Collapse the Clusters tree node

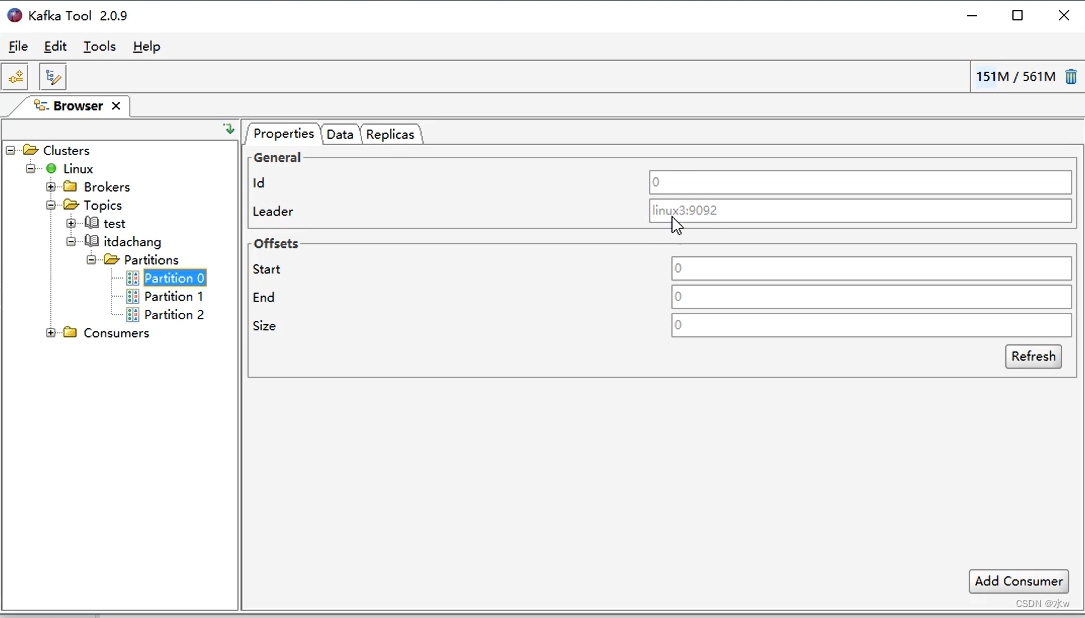coord(10,150)
